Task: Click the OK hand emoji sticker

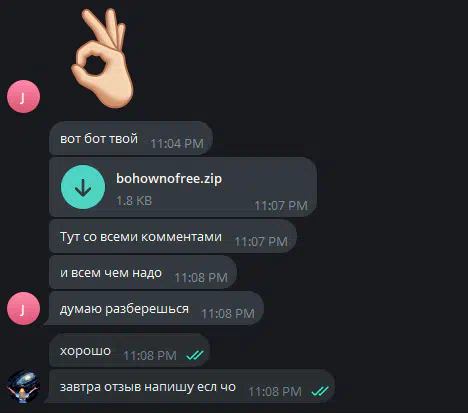Action: (x=103, y=58)
